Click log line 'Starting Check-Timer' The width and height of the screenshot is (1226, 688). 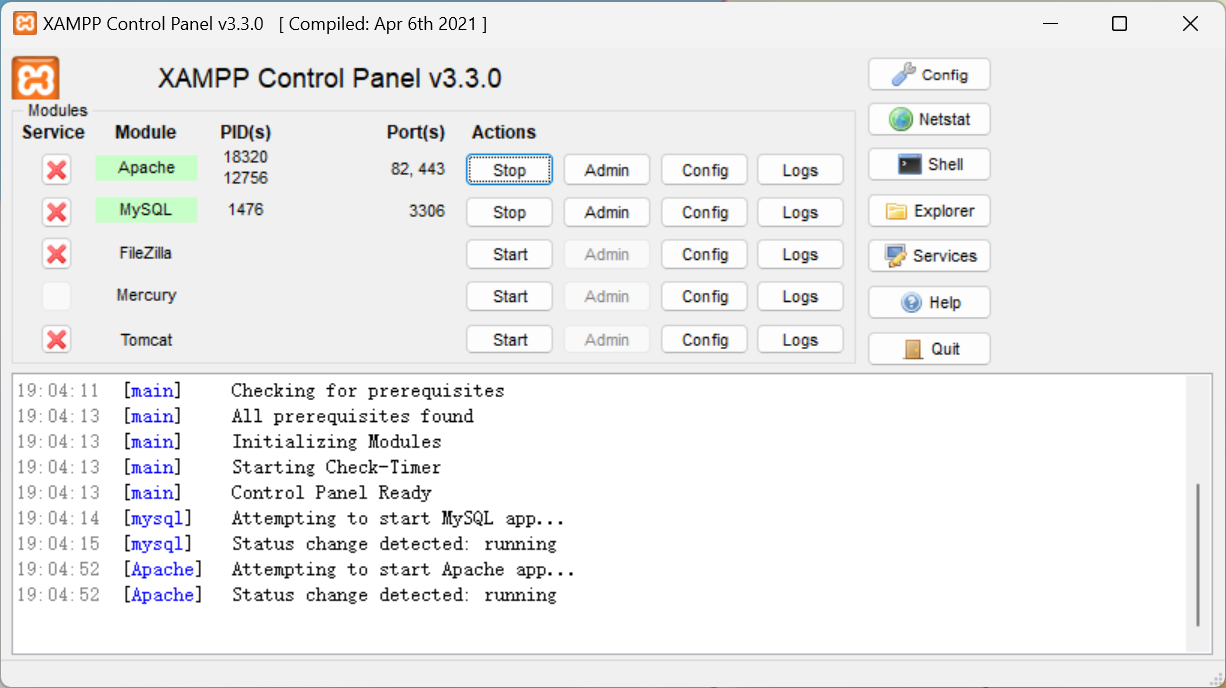pos(336,467)
